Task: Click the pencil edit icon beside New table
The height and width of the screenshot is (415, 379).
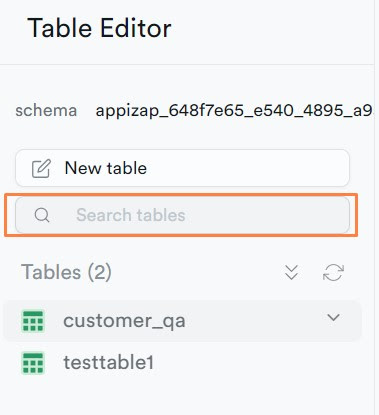Action: pos(41,168)
